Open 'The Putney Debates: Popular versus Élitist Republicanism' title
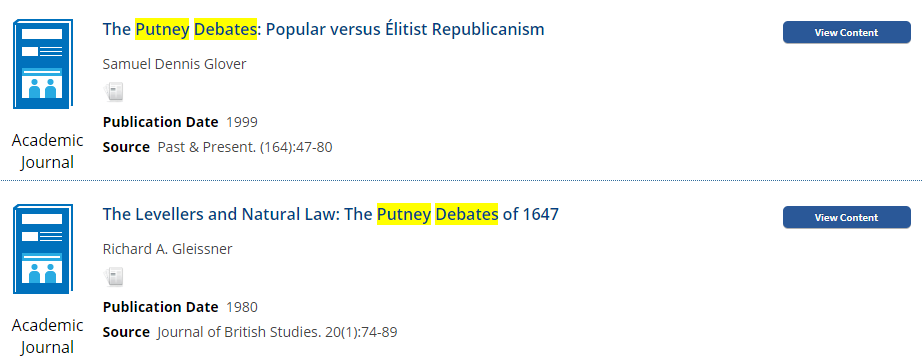The height and width of the screenshot is (363, 923). tap(323, 29)
